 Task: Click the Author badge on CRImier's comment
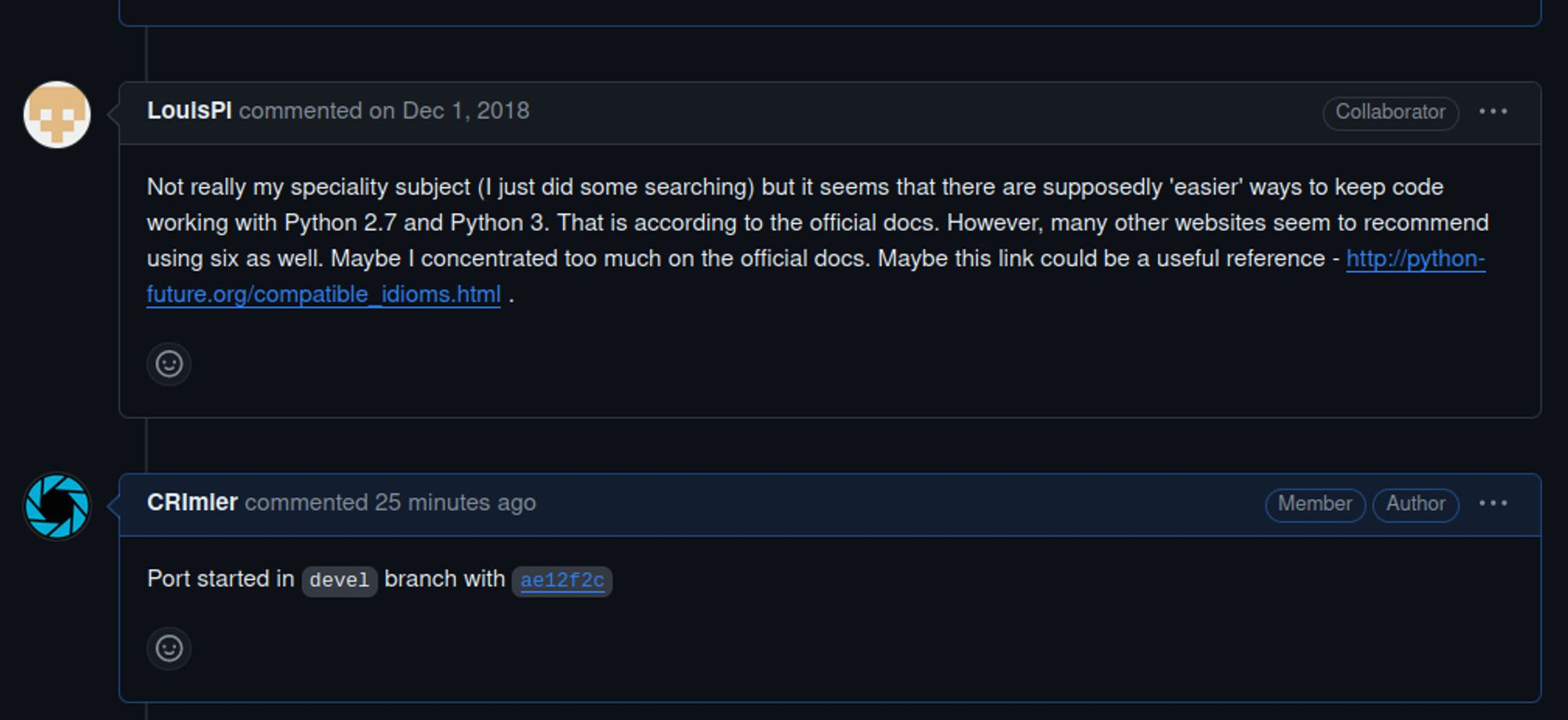point(1415,504)
